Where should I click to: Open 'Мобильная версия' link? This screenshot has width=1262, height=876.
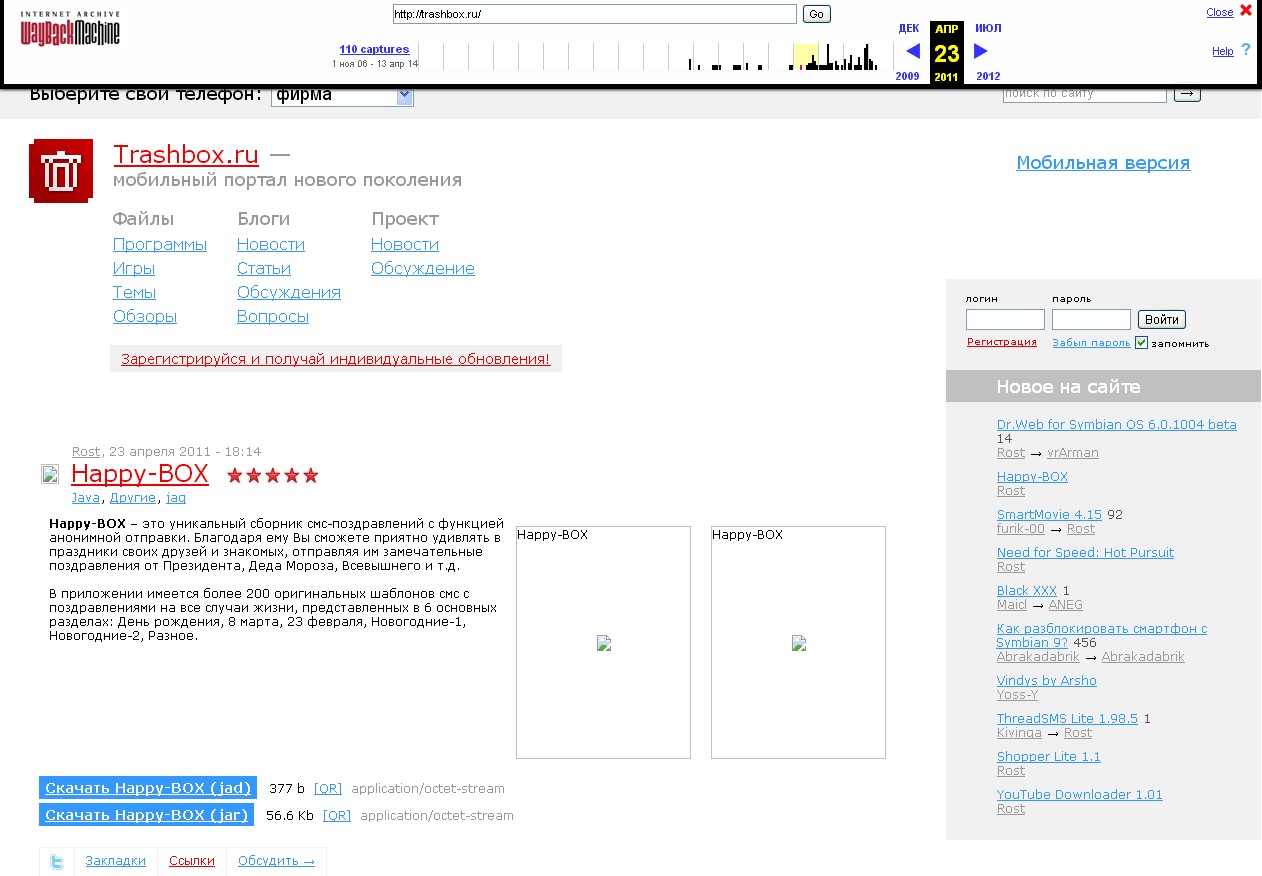point(1103,163)
